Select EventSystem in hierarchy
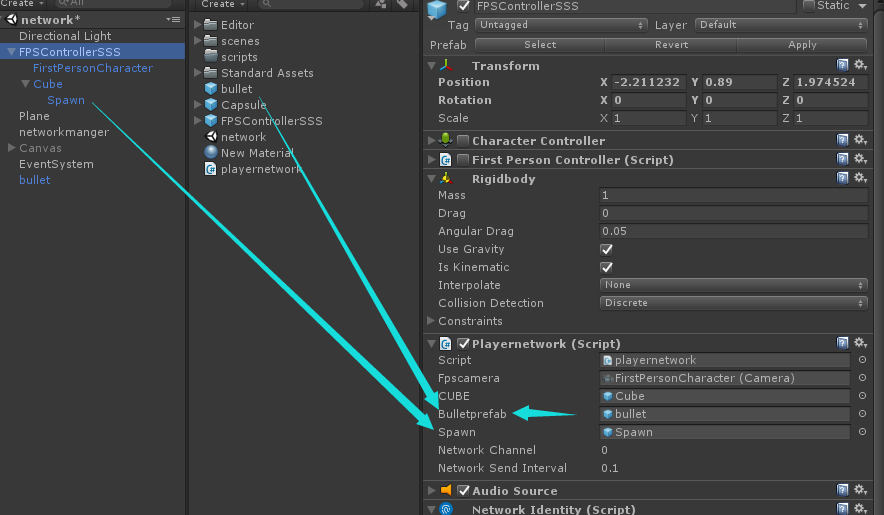Image resolution: width=884 pixels, height=515 pixels. [x=56, y=164]
